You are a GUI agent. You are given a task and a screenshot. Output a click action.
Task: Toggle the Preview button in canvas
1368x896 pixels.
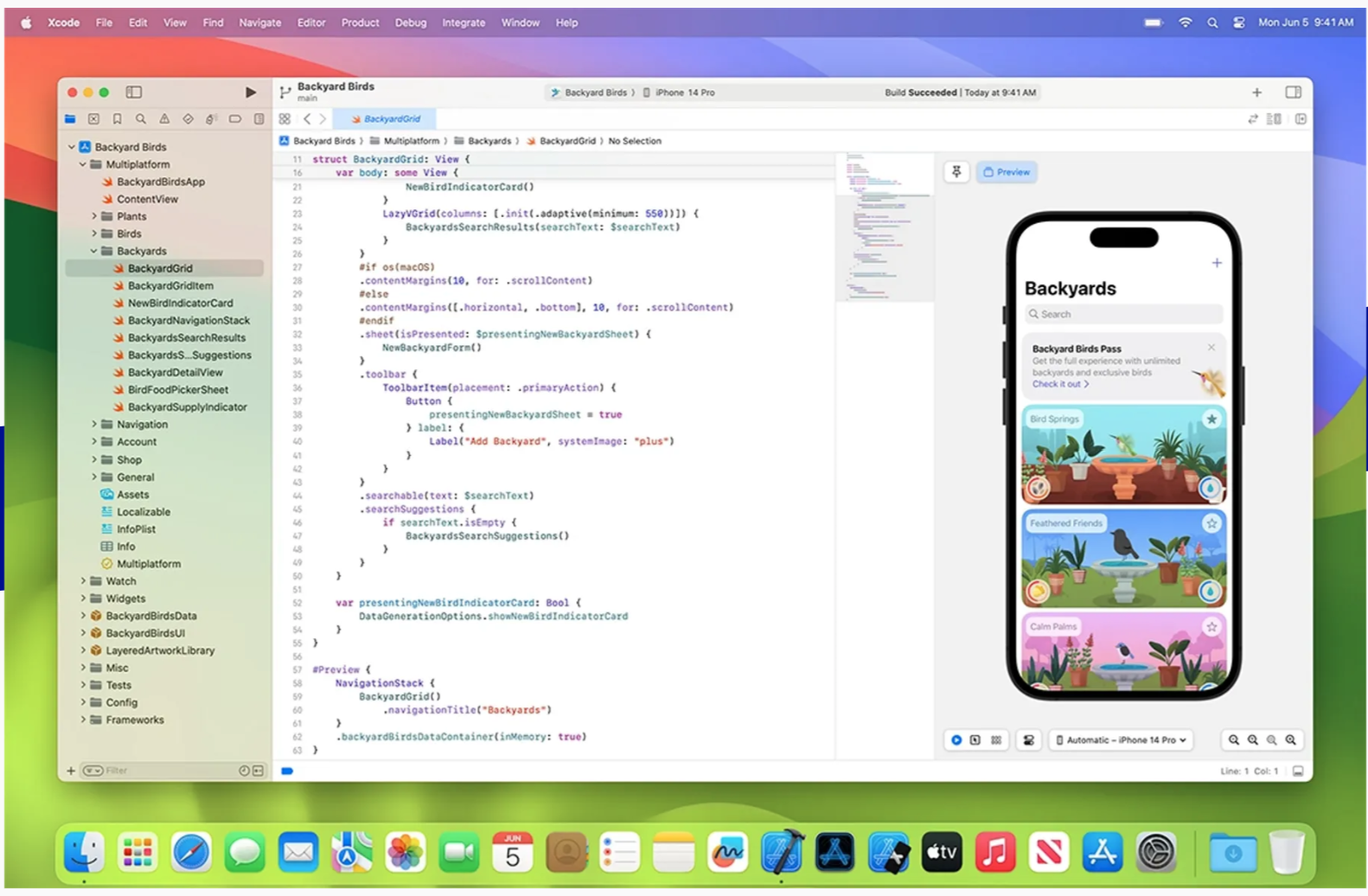(x=1007, y=172)
